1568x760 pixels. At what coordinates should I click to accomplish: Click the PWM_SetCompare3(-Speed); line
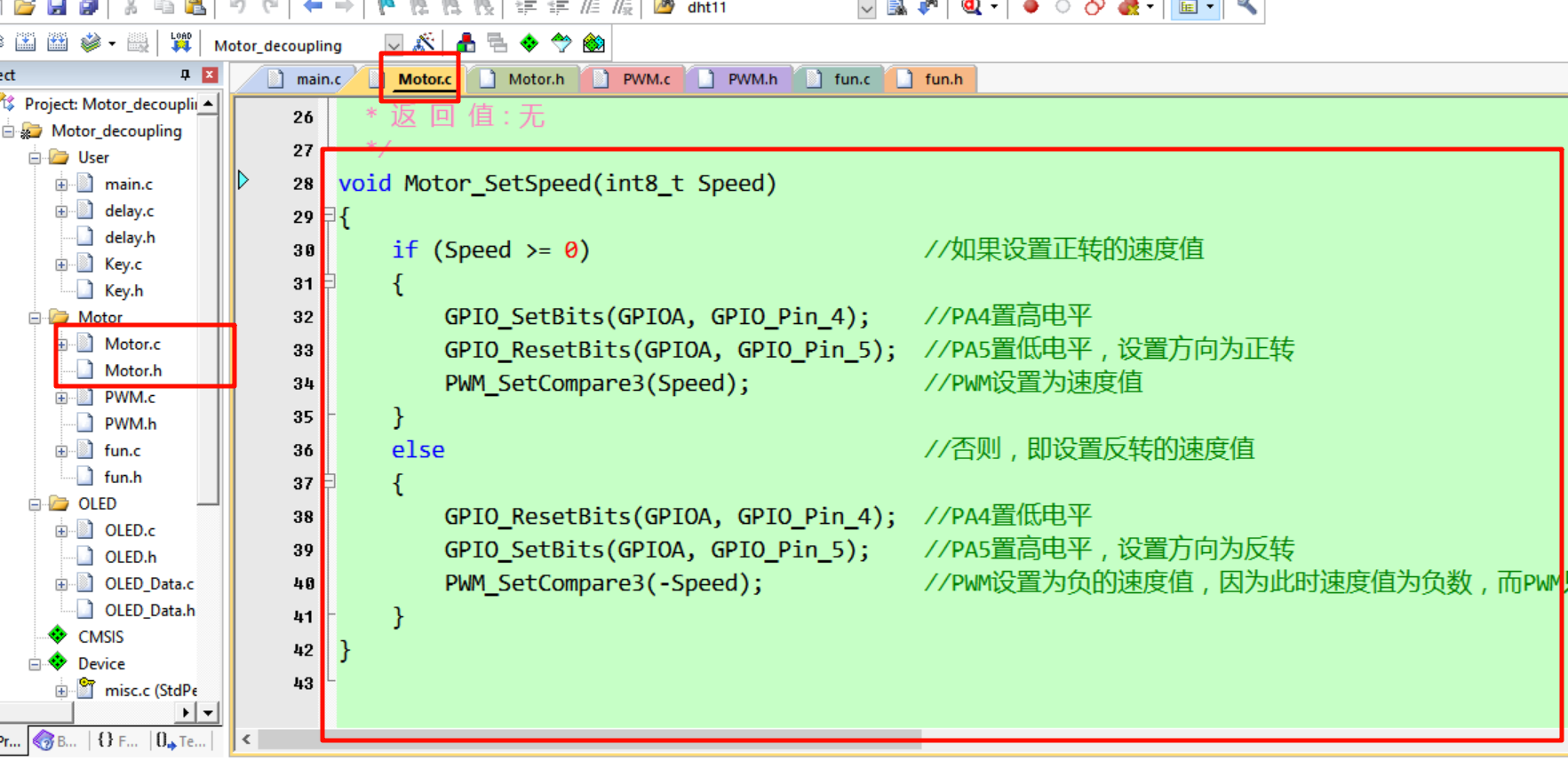[x=603, y=583]
